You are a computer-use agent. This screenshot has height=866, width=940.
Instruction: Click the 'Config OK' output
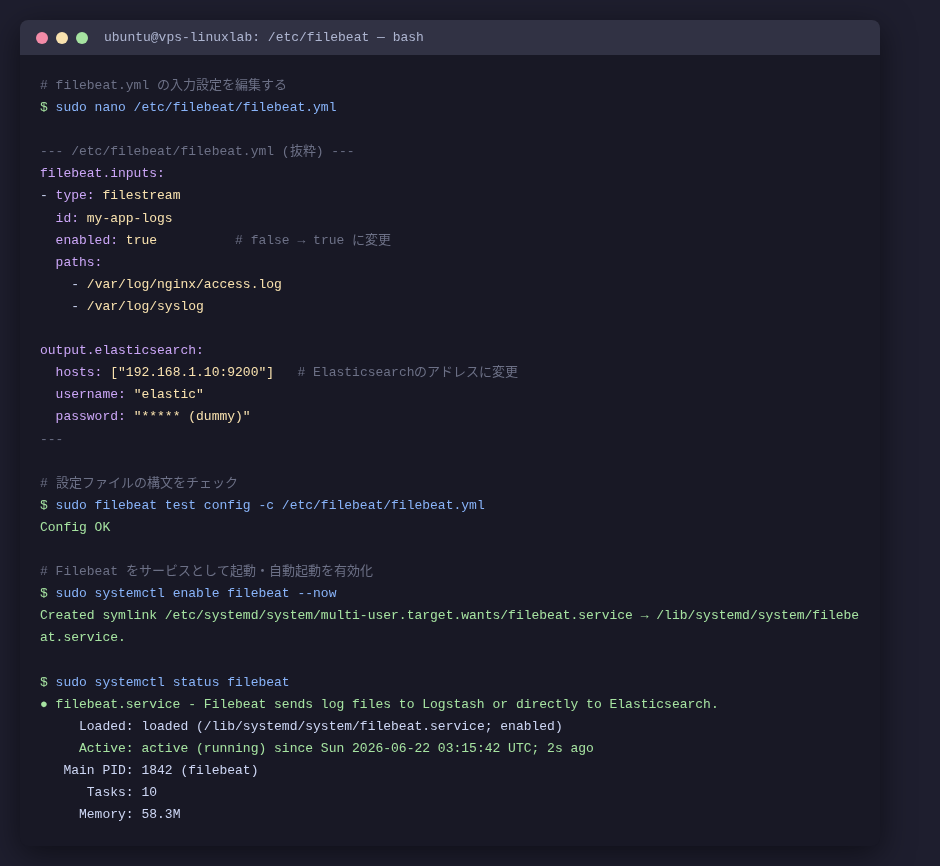pyautogui.click(x=75, y=527)
